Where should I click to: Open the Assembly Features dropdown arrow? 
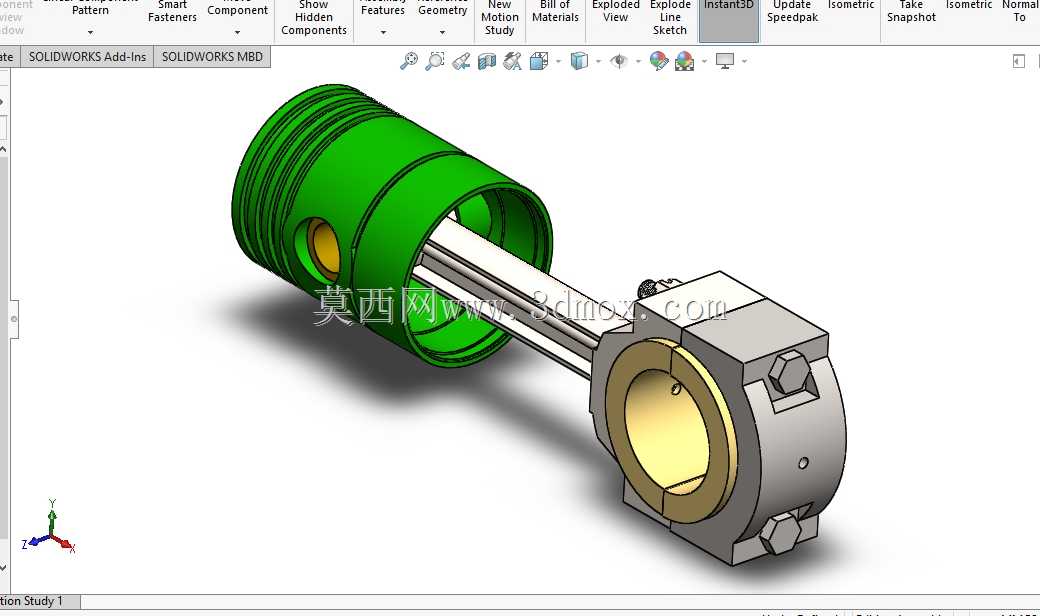coord(383,32)
